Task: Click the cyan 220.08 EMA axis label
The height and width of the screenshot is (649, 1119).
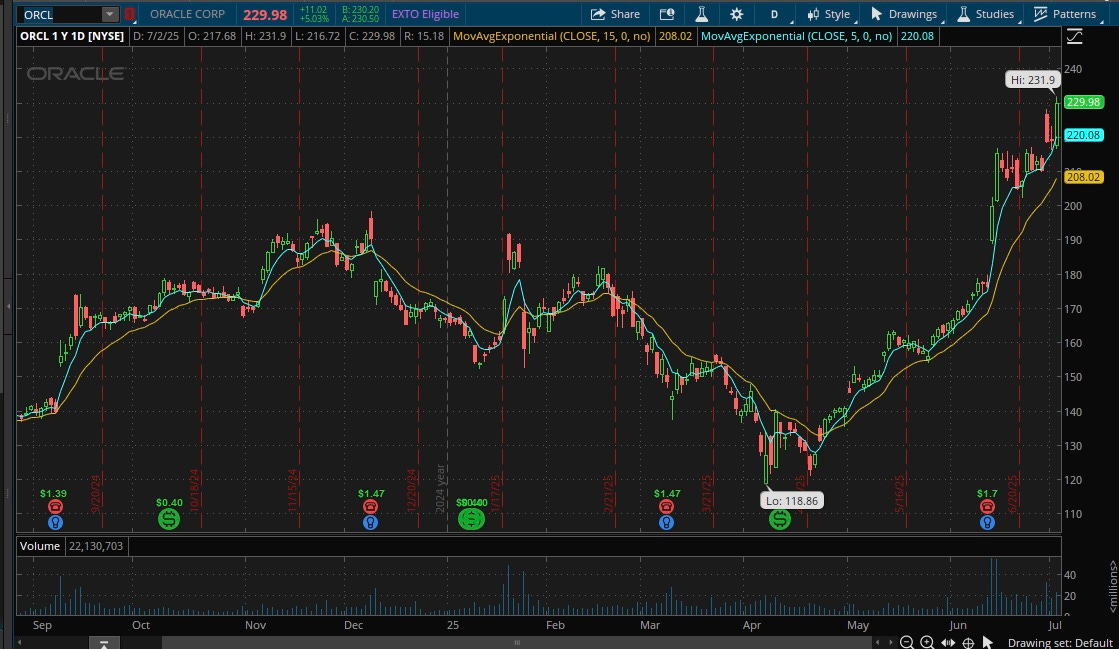Action: point(1083,135)
